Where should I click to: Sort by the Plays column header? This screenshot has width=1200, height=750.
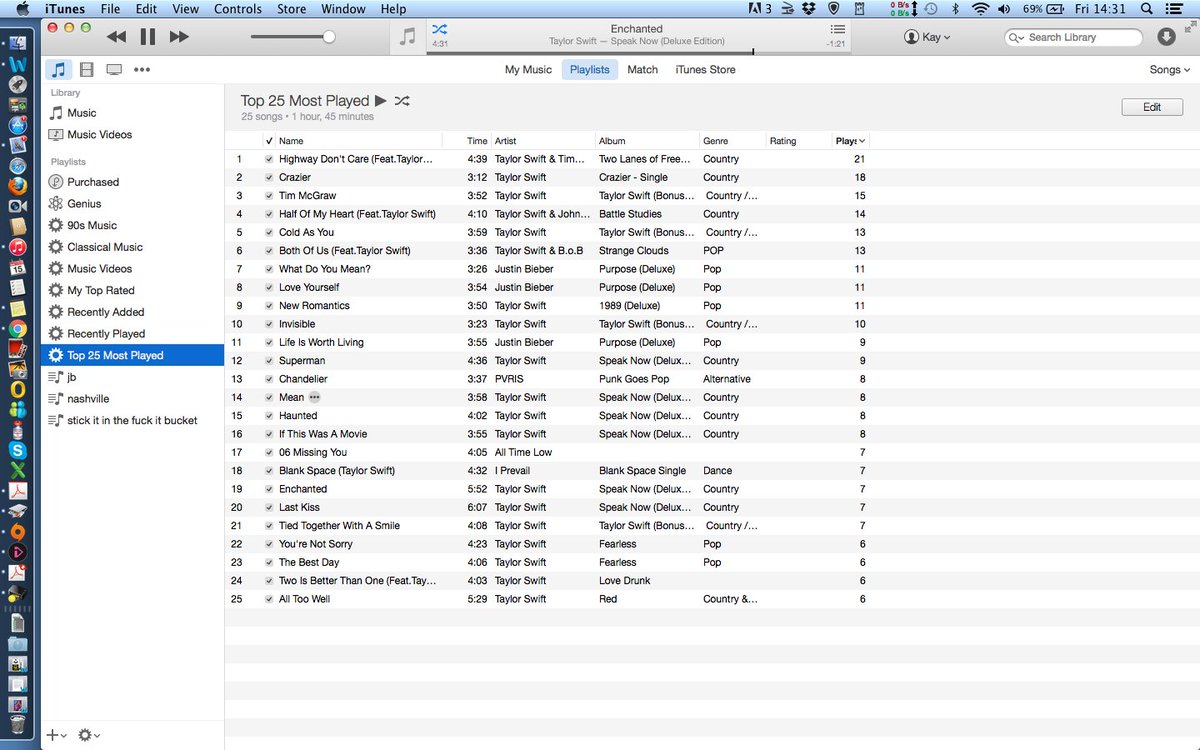[850, 141]
